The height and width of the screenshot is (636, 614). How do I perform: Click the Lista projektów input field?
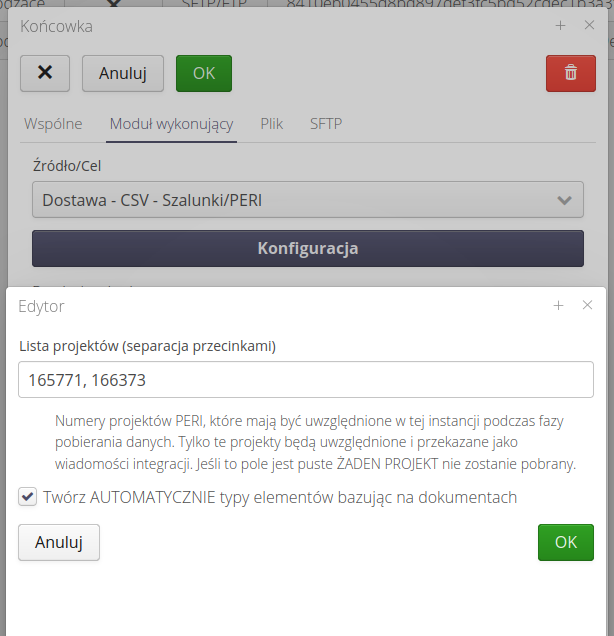tap(306, 380)
